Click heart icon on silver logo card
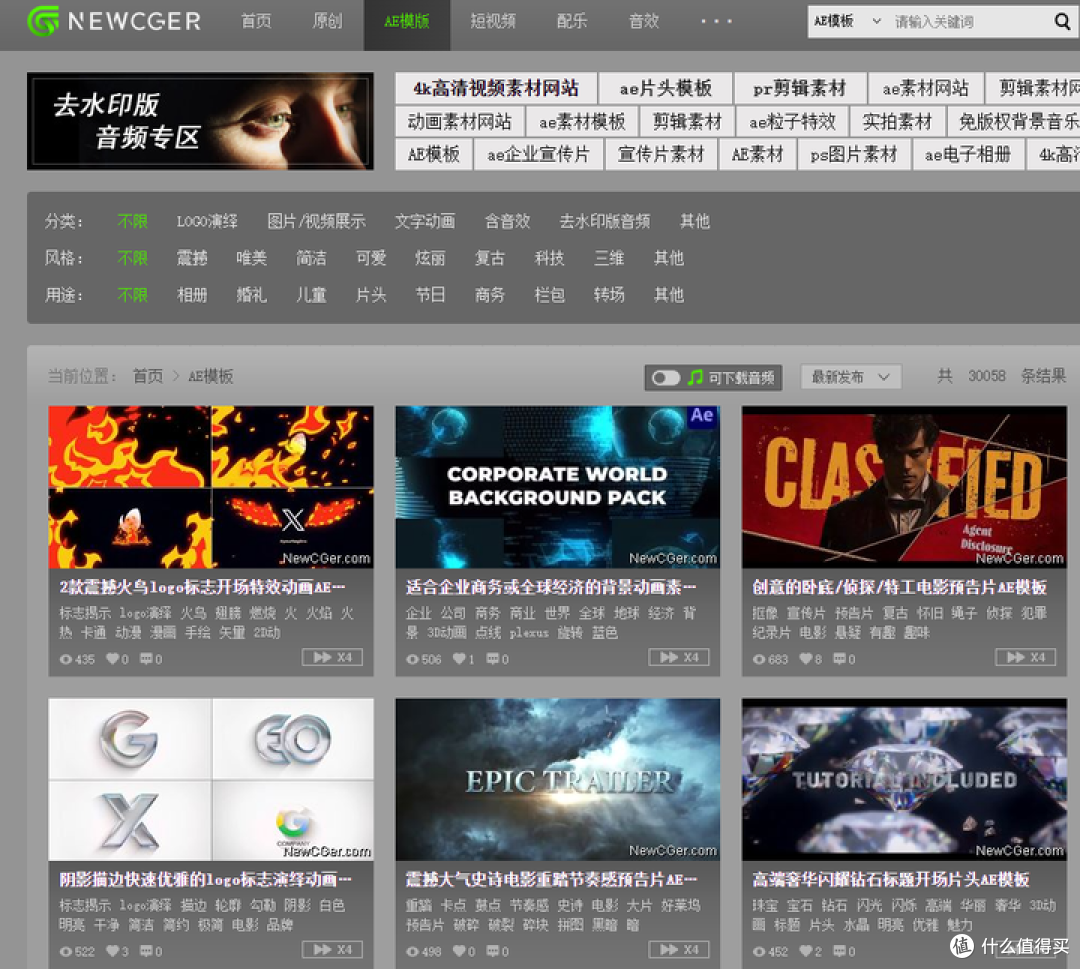The height and width of the screenshot is (969, 1080). (112, 951)
